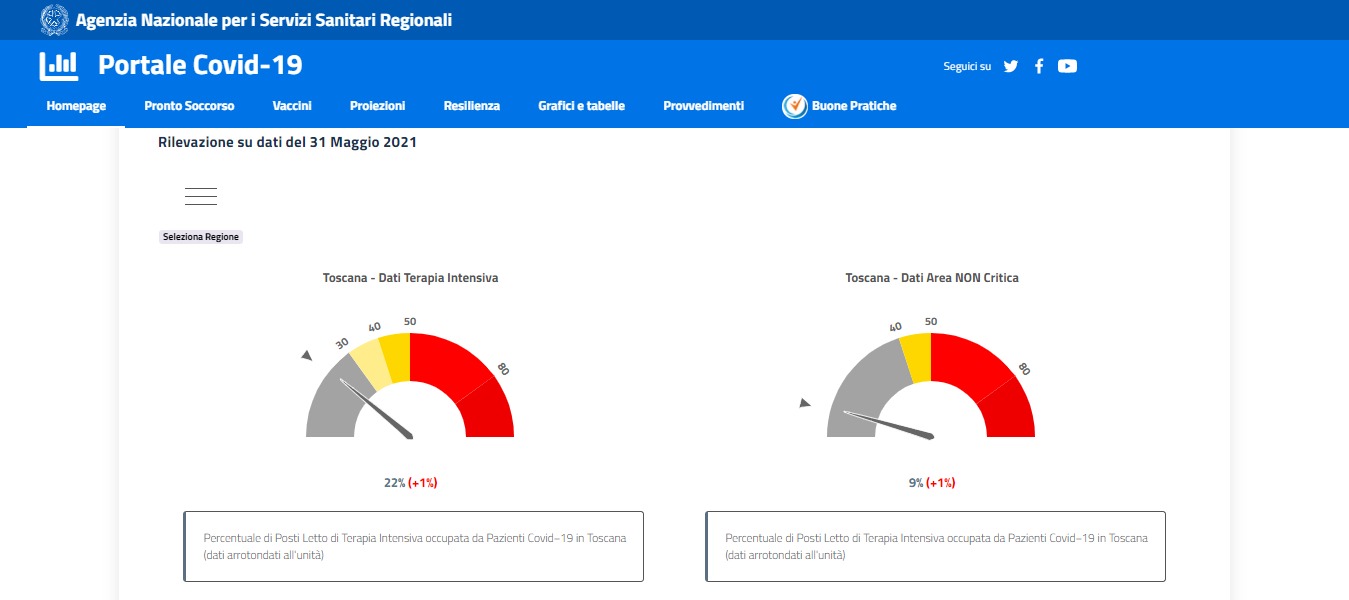Expand the Seleziona Regione selector
The image size is (1349, 600).
pos(201,237)
